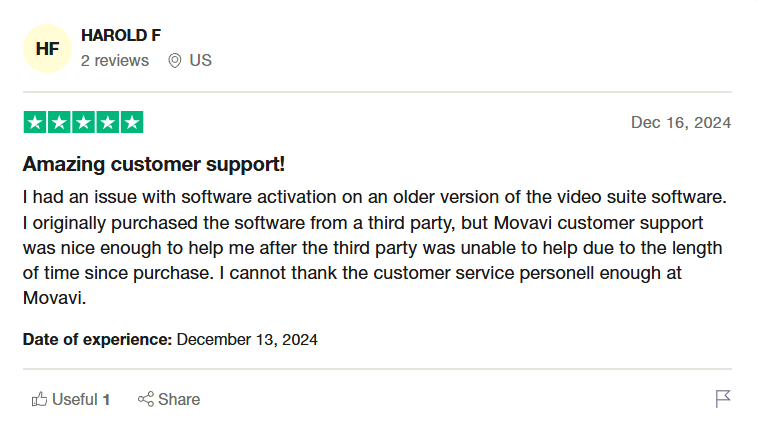
Task: Click the thumbs-up Useful icon
Action: tap(40, 399)
